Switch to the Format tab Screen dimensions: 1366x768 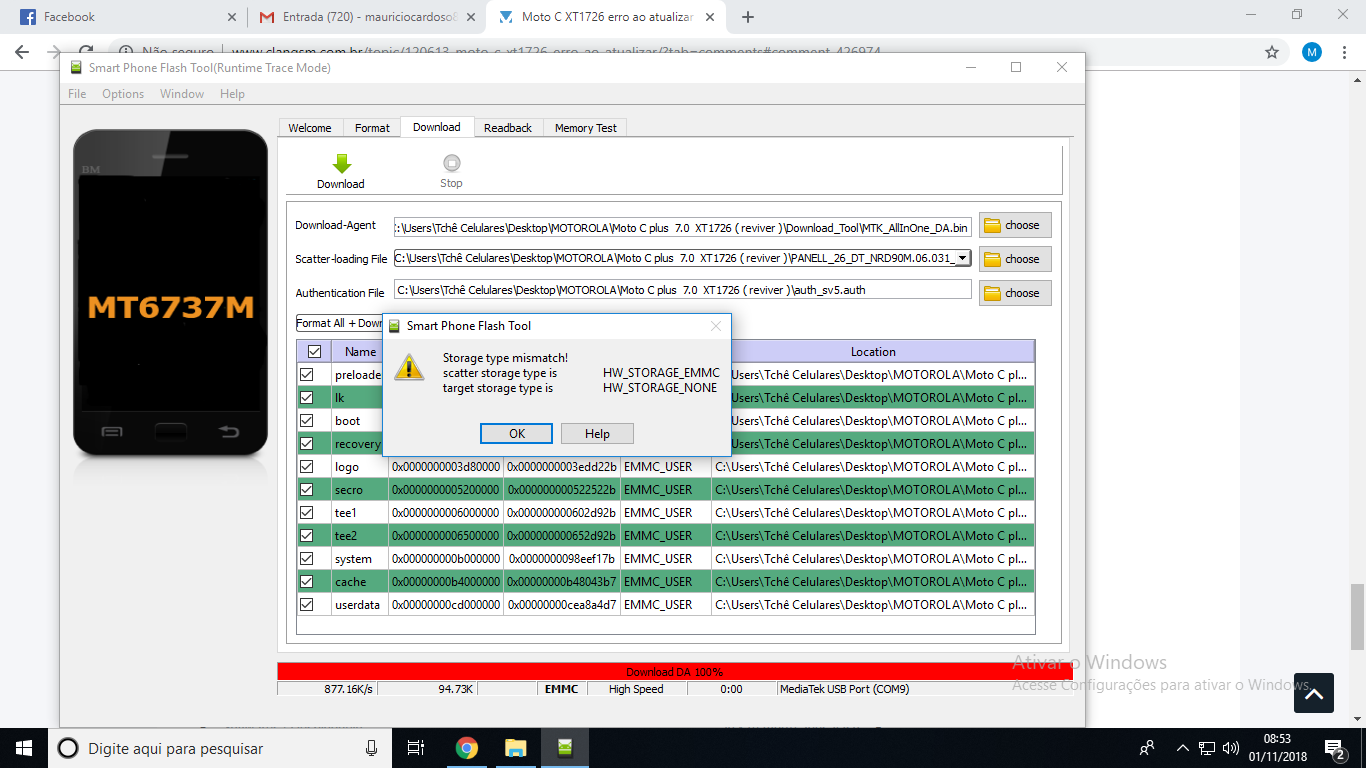point(372,128)
